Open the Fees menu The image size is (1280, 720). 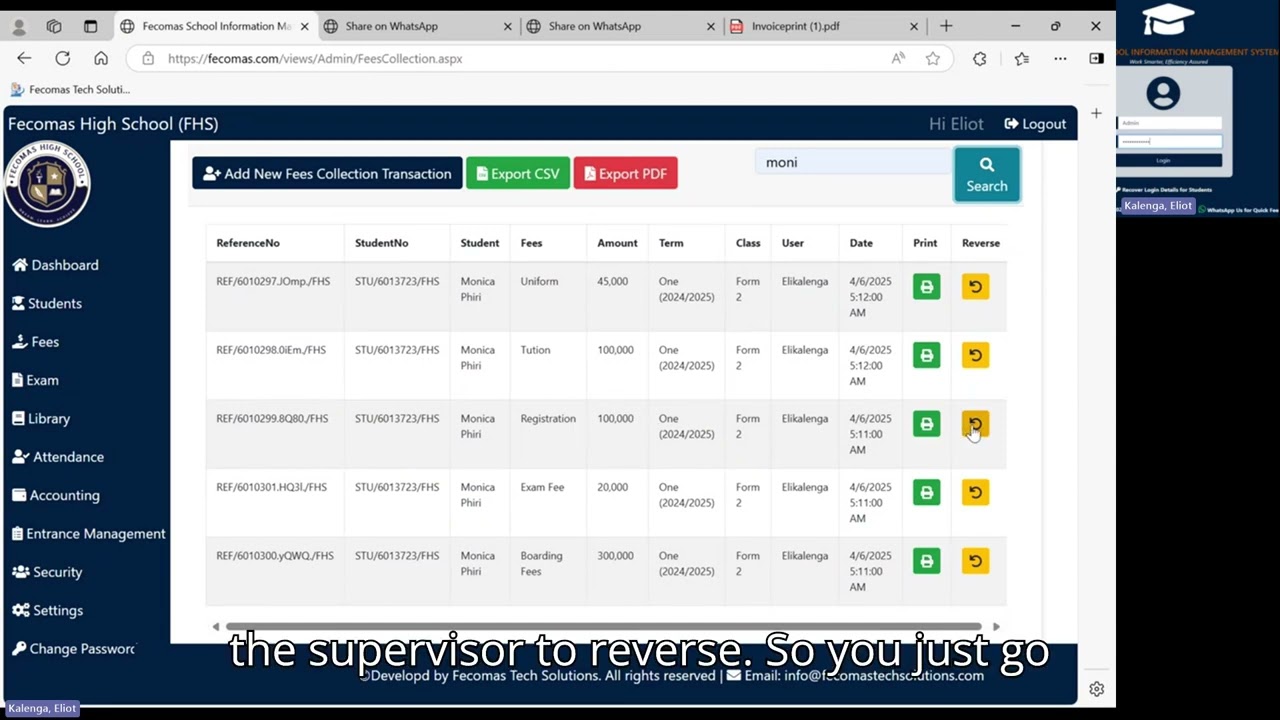point(35,342)
